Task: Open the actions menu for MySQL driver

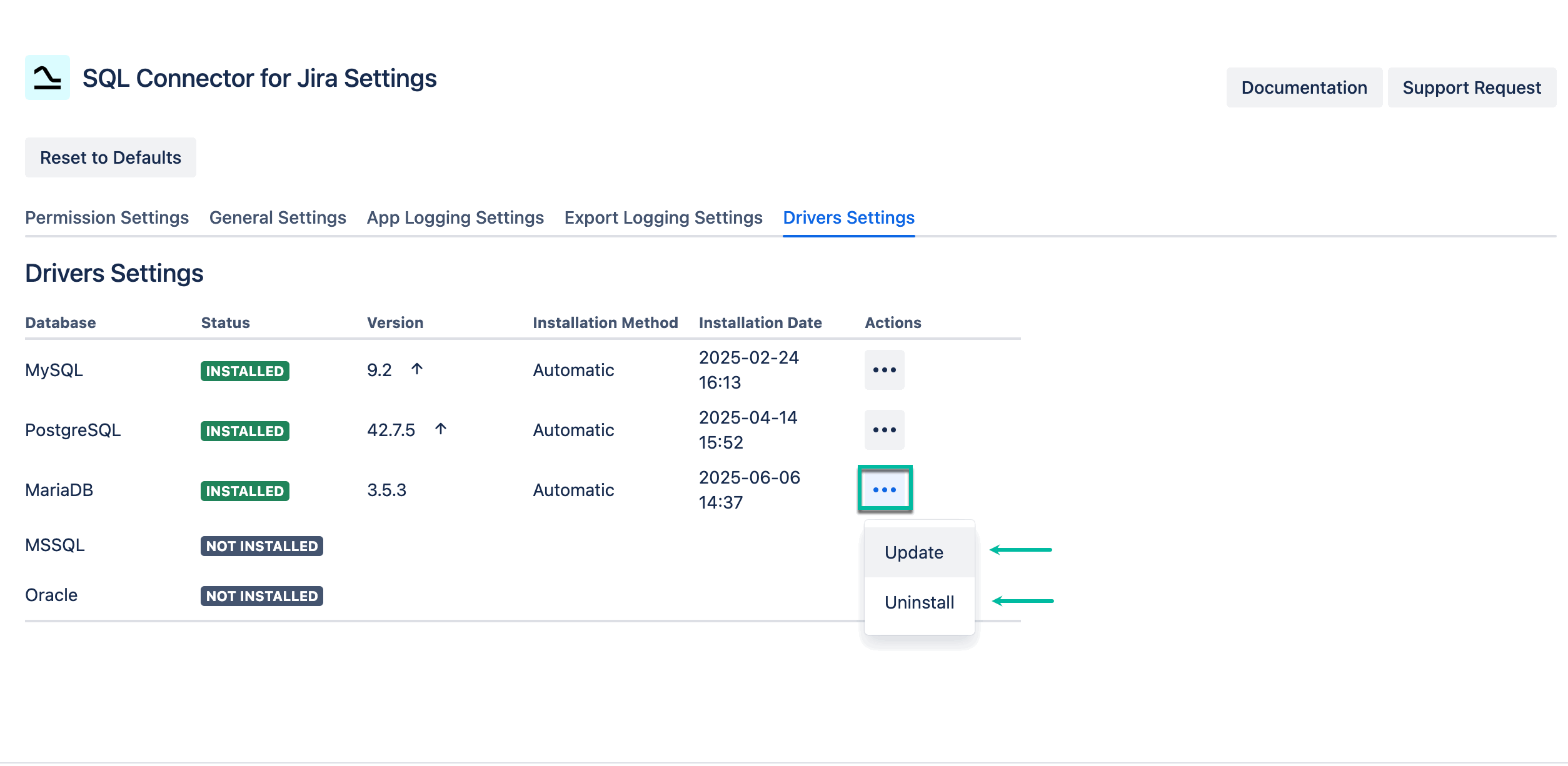Action: pos(884,369)
